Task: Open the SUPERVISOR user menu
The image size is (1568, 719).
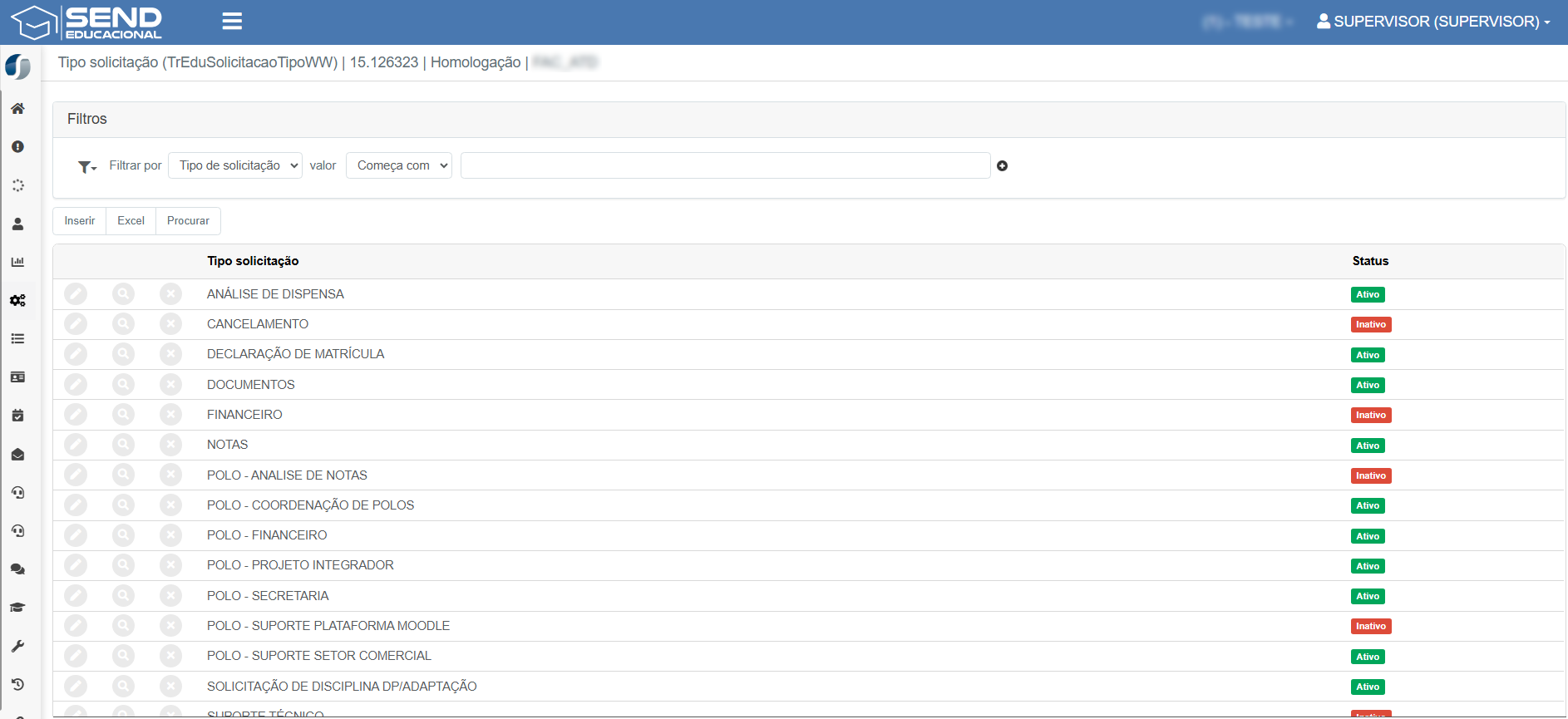Action: (1433, 22)
